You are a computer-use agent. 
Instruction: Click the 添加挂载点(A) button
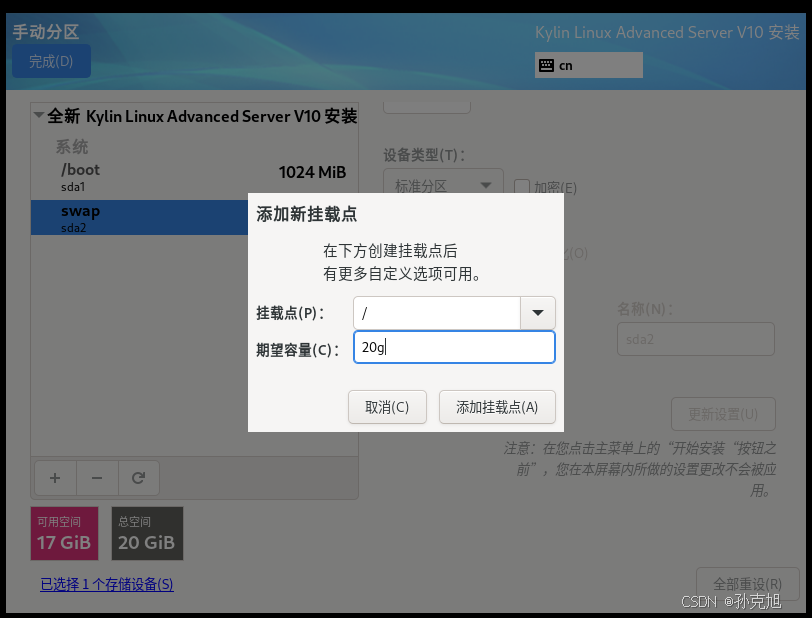pos(497,407)
